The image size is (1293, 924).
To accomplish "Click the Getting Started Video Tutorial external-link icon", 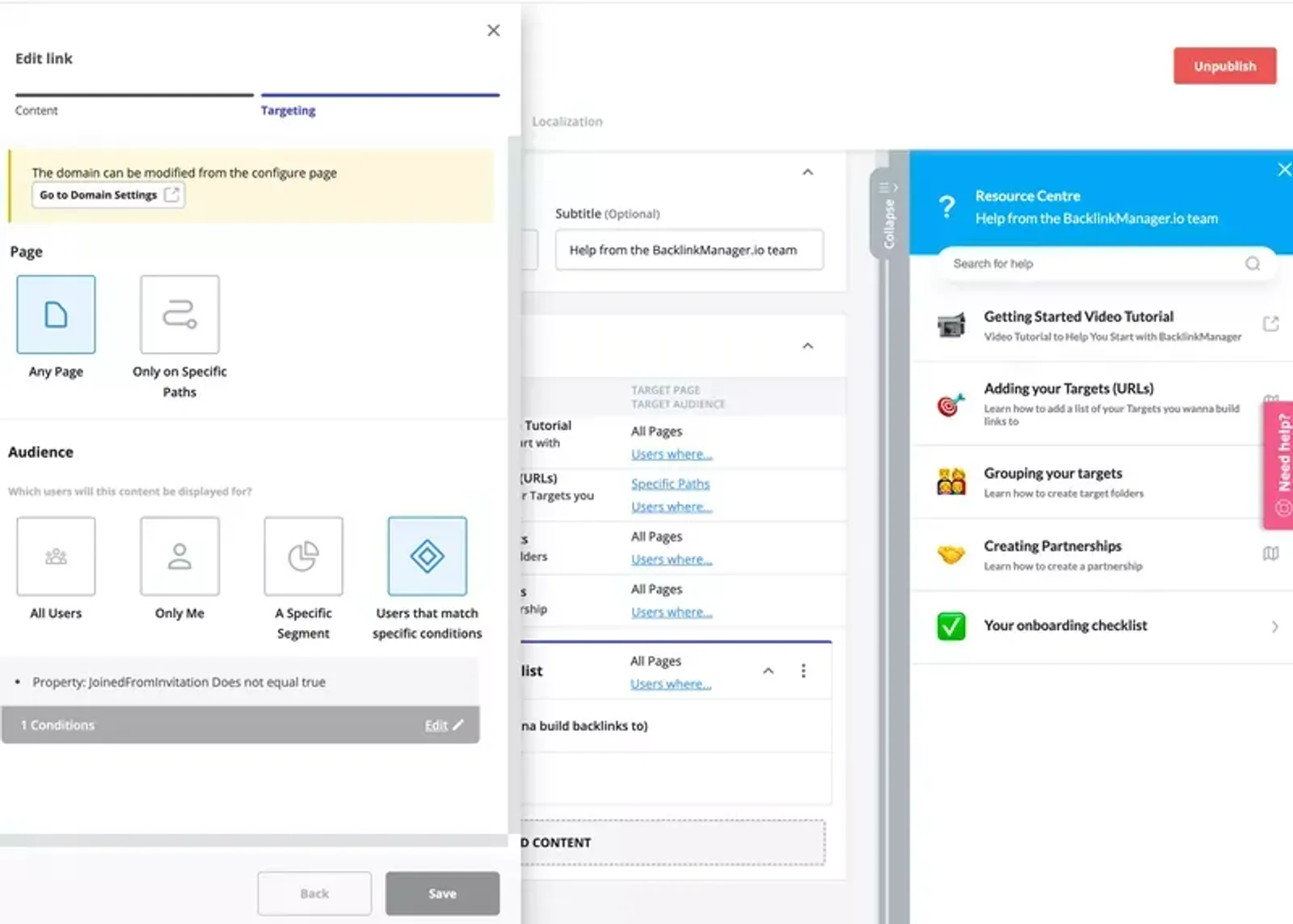I will pyautogui.click(x=1270, y=321).
